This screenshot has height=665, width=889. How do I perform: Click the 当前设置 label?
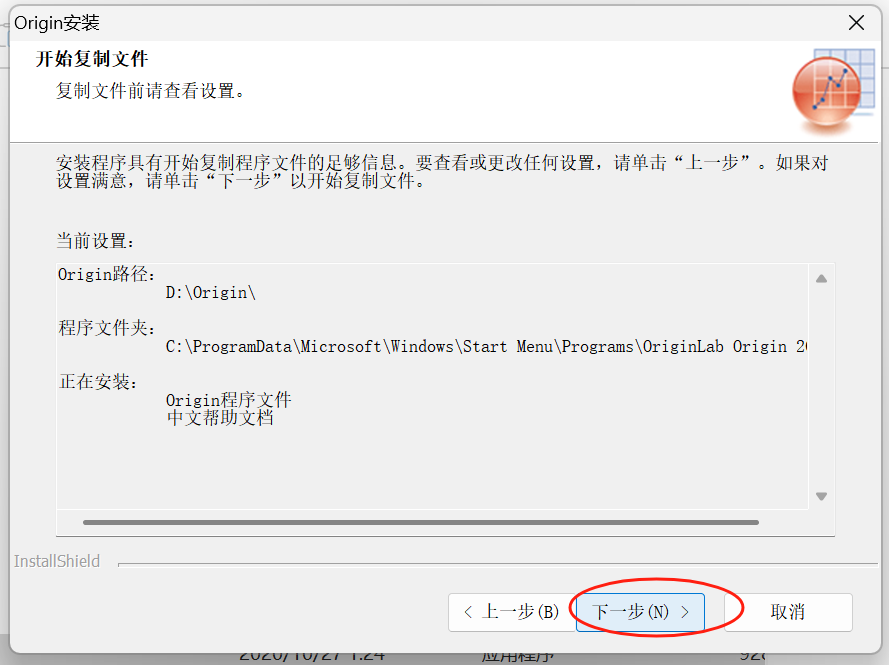point(95,241)
